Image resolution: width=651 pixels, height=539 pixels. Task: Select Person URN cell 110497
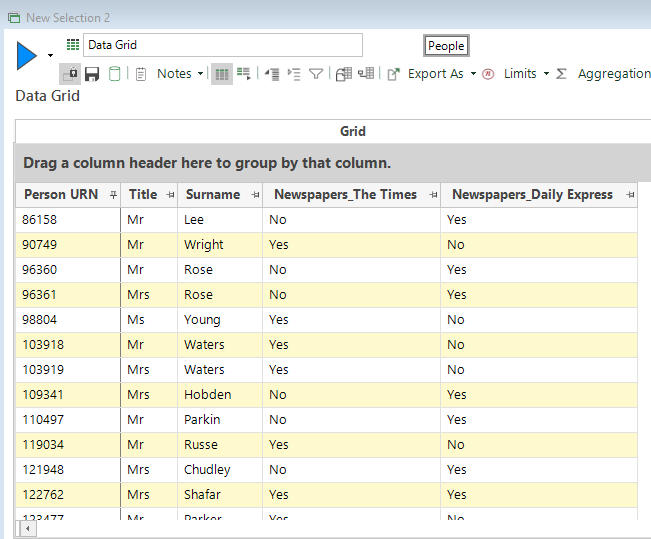point(68,420)
